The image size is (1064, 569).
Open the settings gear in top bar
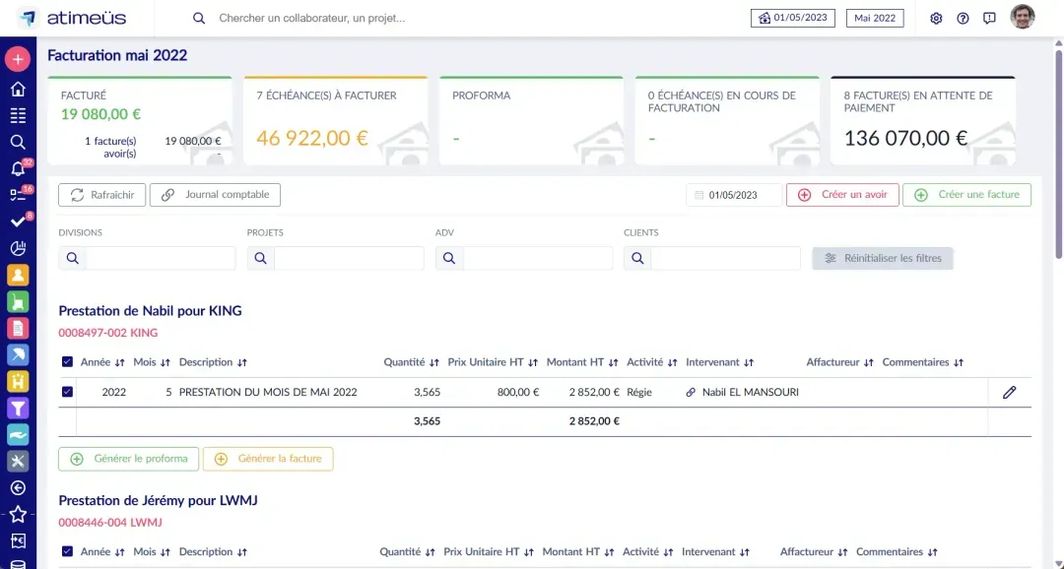(x=936, y=18)
